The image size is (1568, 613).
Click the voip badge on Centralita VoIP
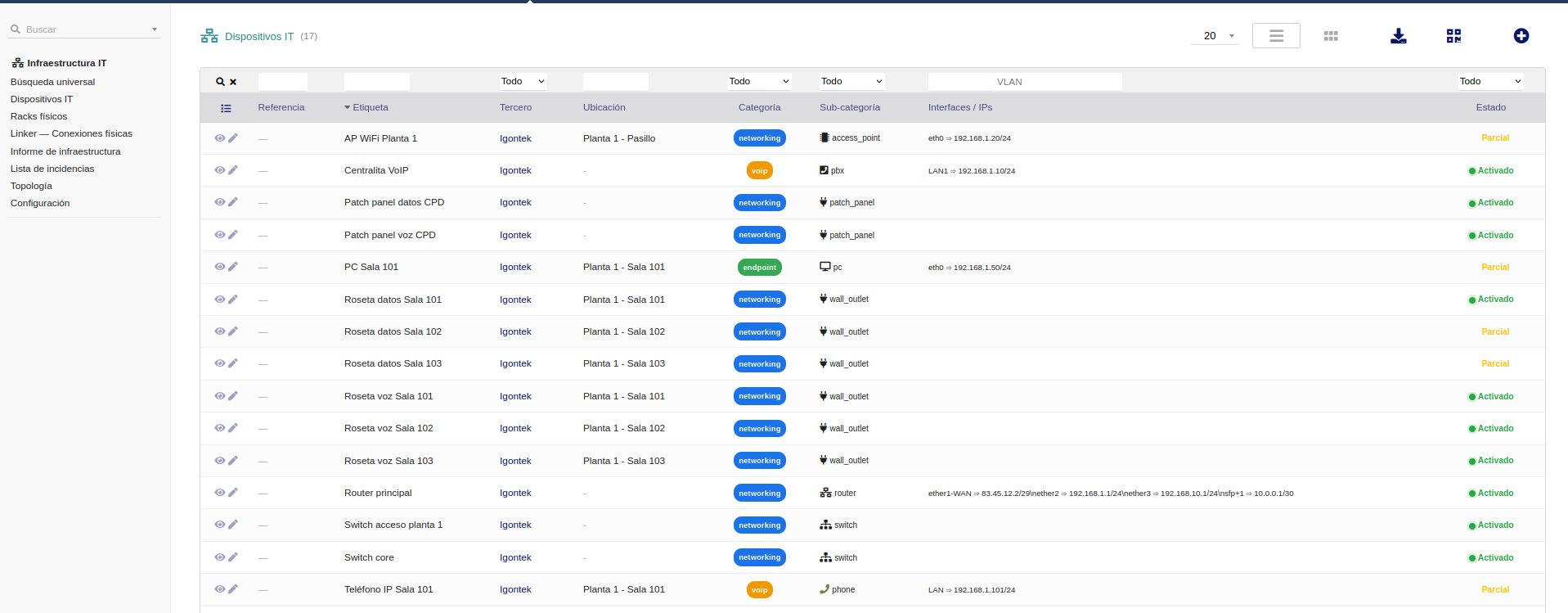click(x=759, y=170)
